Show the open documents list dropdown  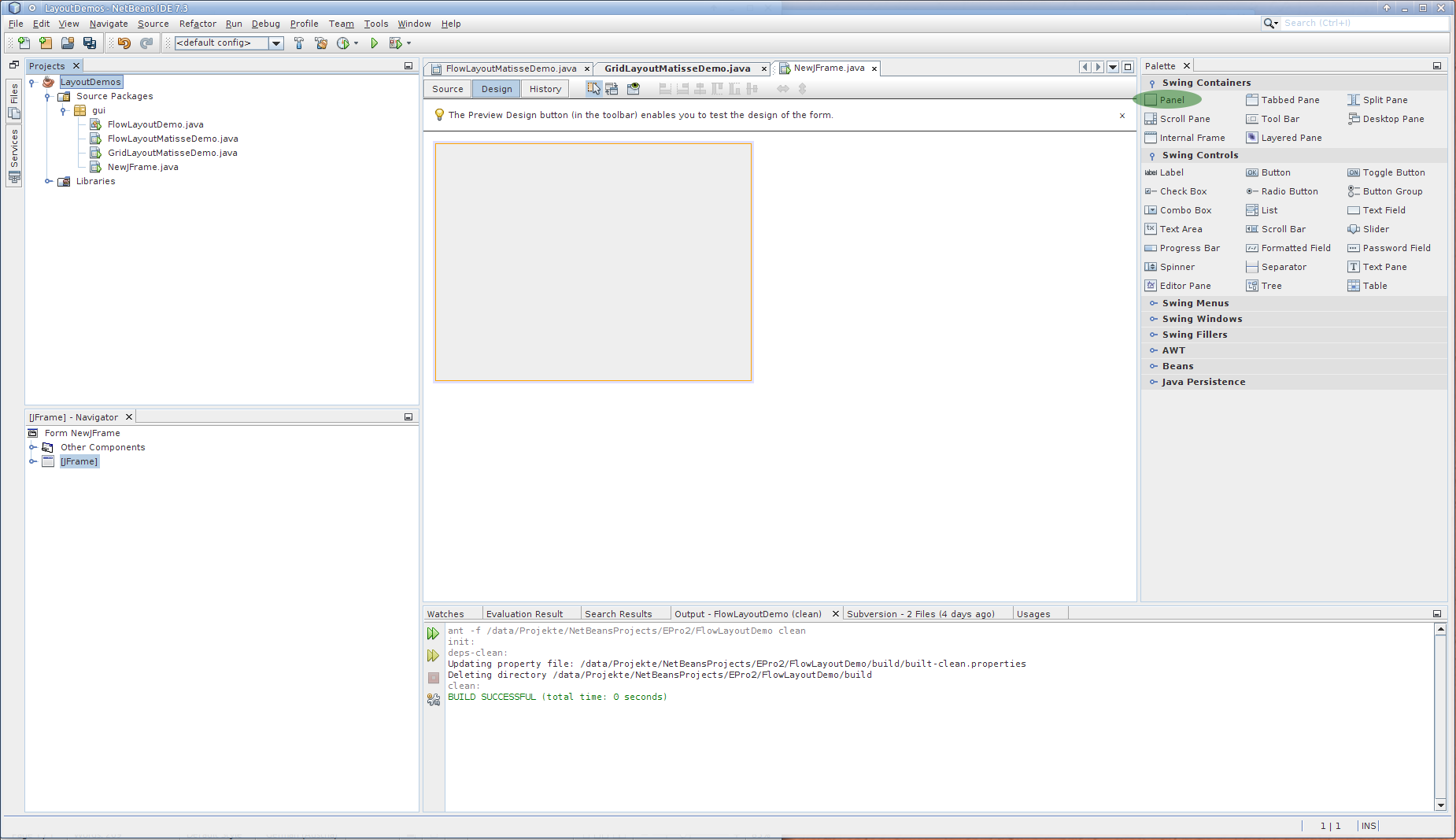(x=1113, y=68)
